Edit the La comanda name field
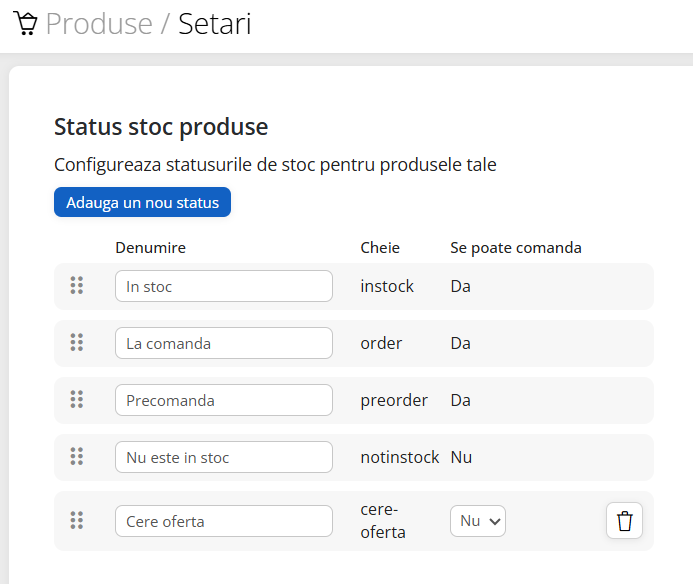Image resolution: width=693 pixels, height=584 pixels. [x=224, y=343]
